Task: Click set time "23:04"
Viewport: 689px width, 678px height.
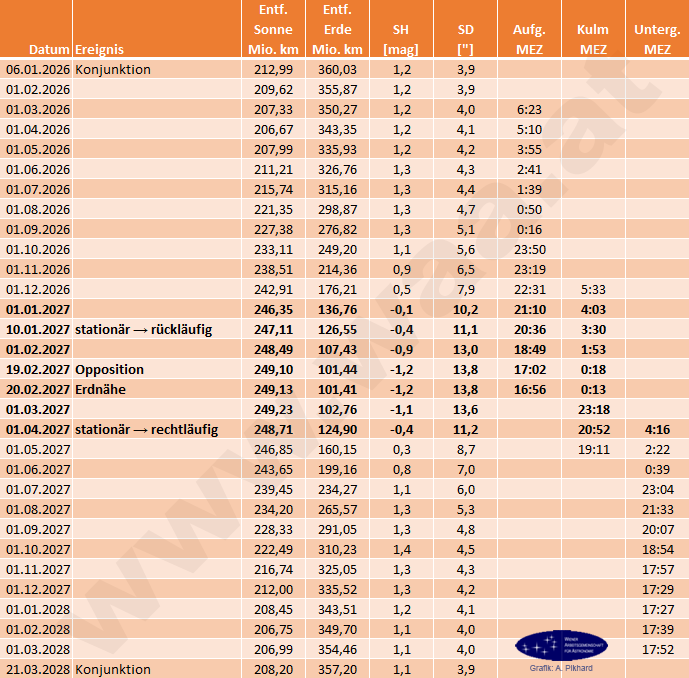Action: point(658,489)
